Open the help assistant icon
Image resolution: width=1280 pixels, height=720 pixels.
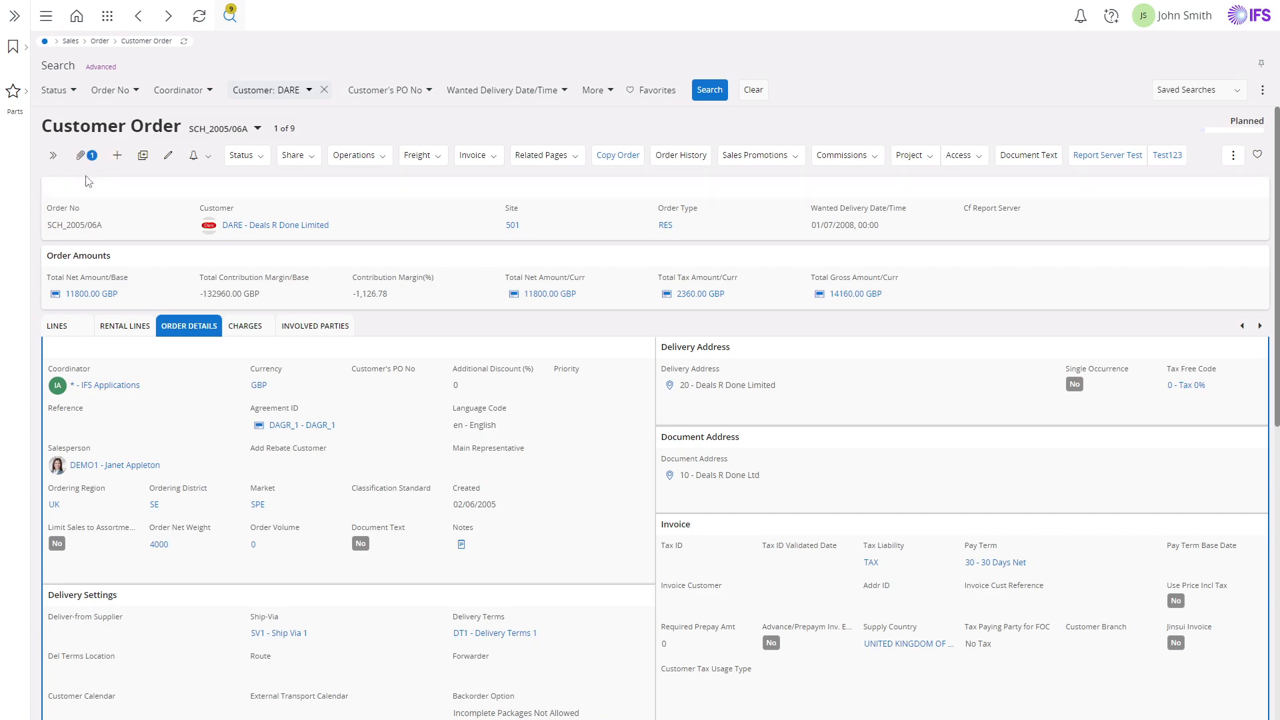[x=1111, y=16]
